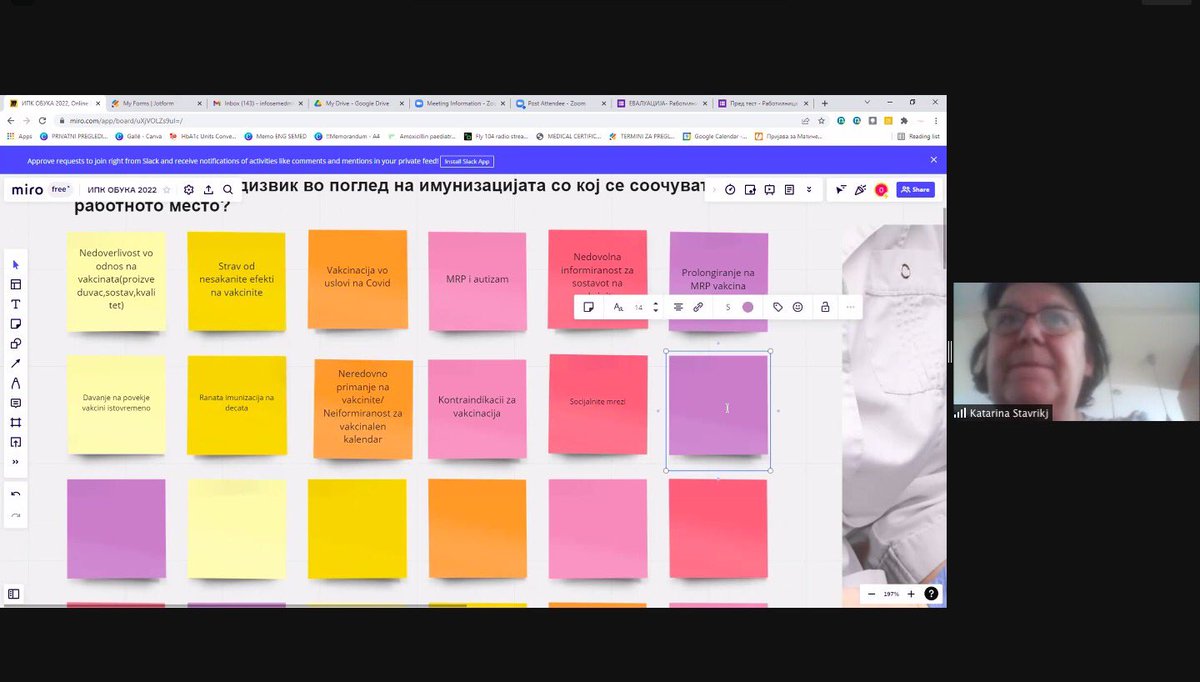Open board settings gear icon
Image resolution: width=1200 pixels, height=682 pixels.
[189, 189]
